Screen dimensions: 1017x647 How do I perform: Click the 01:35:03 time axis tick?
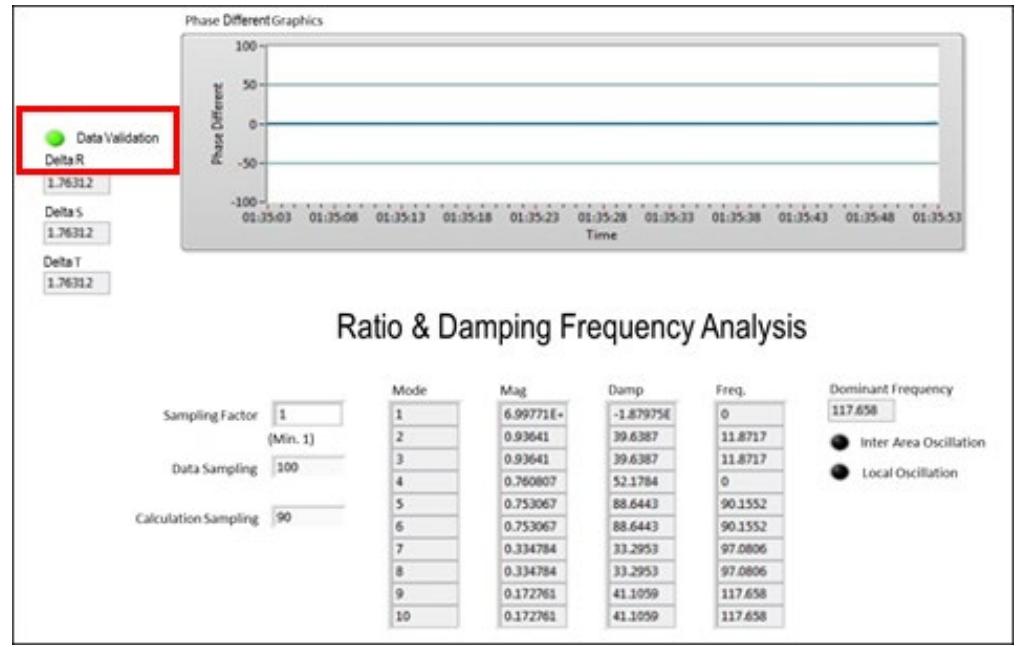coord(267,217)
